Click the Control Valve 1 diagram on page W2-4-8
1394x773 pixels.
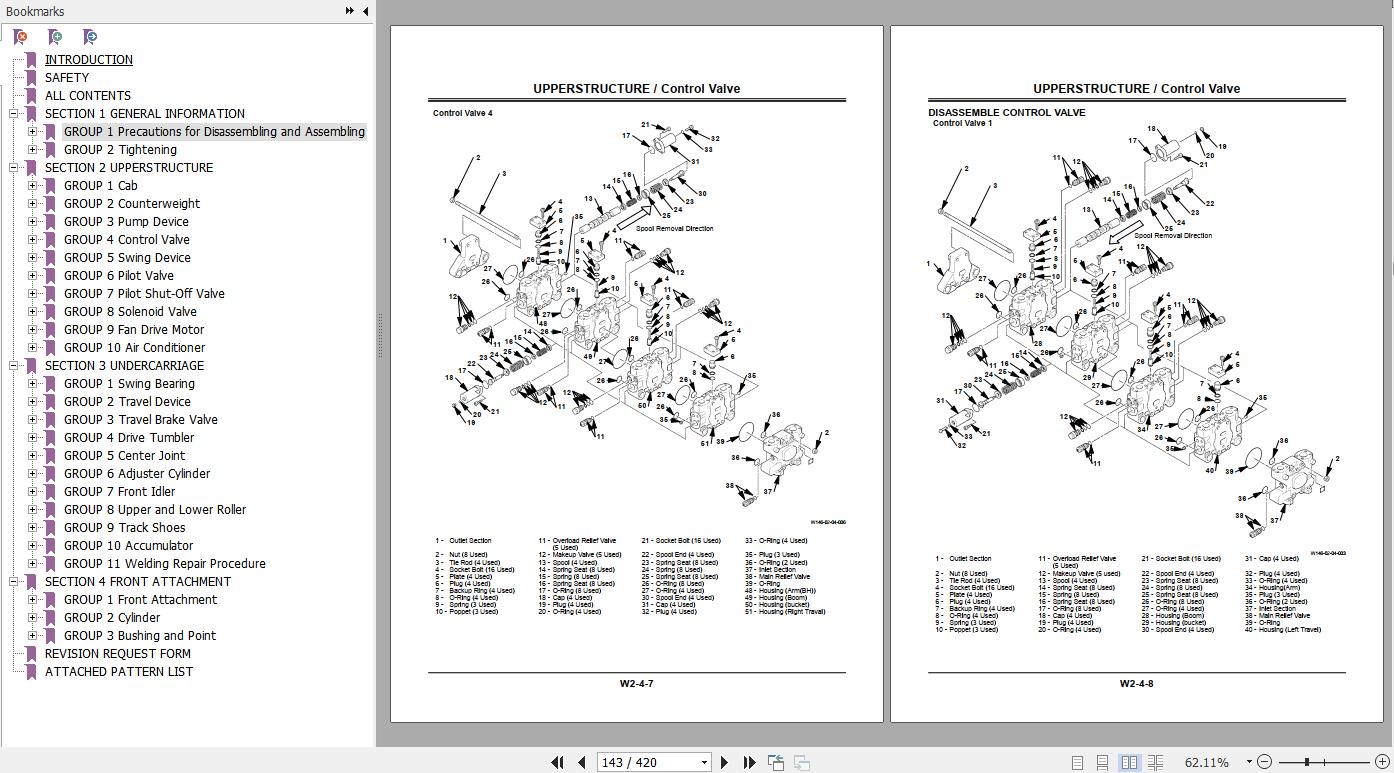point(1135,330)
